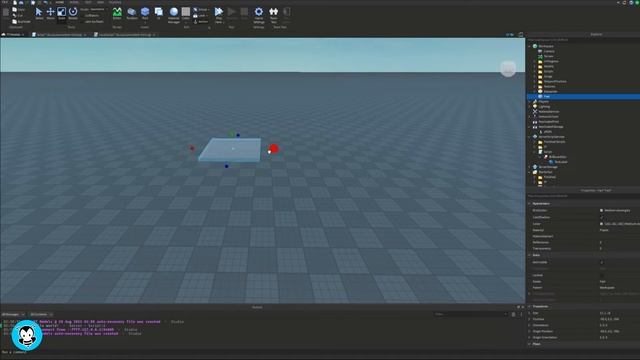640x360 pixels.
Task: Collapse the Transform properties section
Action: 529,307
